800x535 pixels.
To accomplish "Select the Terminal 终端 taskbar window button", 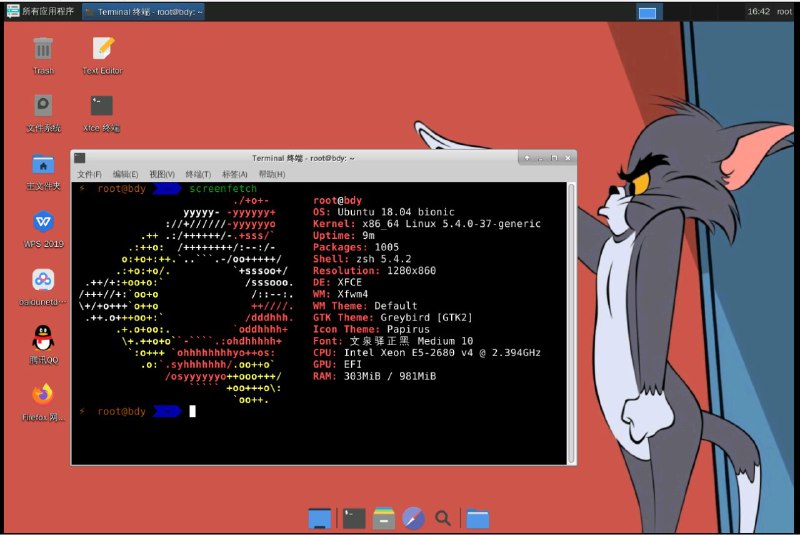I will coord(144,12).
